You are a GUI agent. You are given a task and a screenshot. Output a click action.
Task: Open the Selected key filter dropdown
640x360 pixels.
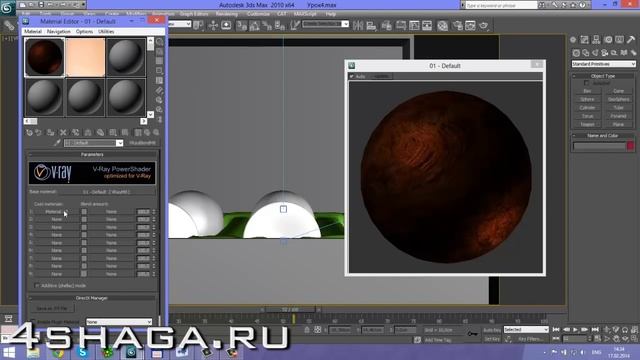[x=526, y=329]
